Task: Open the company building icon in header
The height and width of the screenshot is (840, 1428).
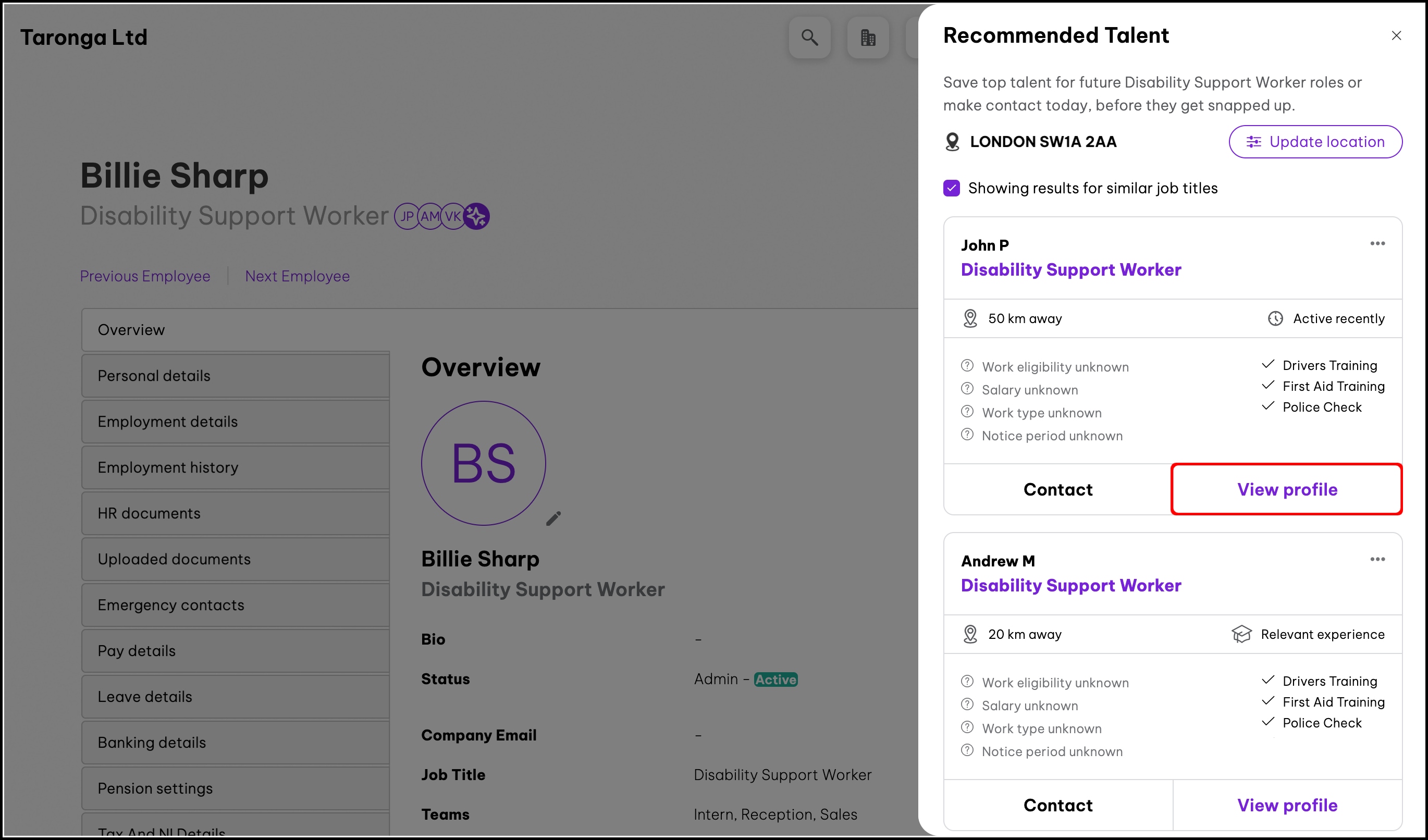Action: click(868, 38)
